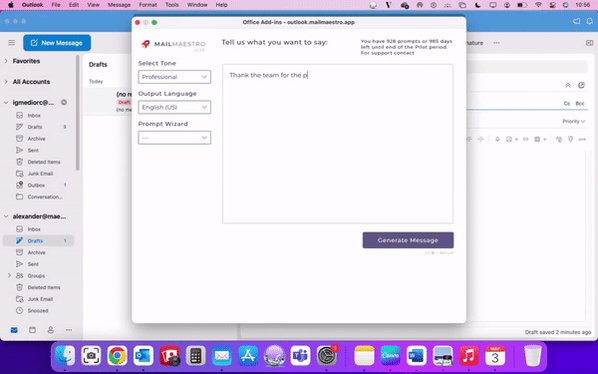
Task: Open the App Store from the Dock
Action: 248,356
